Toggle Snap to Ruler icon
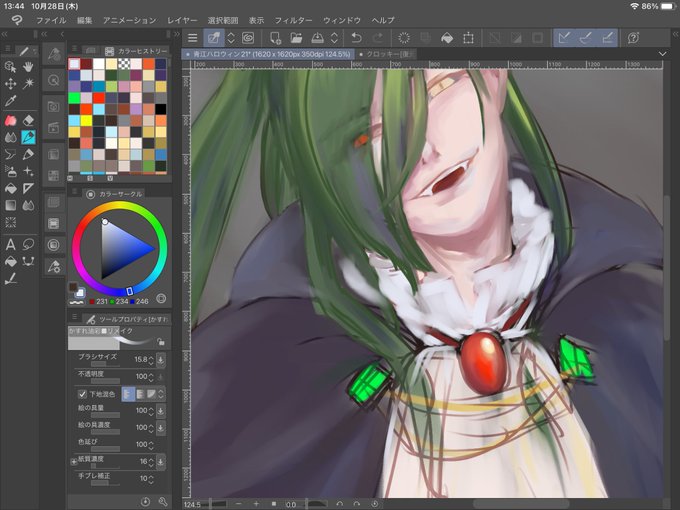The height and width of the screenshot is (510, 680). click(564, 38)
